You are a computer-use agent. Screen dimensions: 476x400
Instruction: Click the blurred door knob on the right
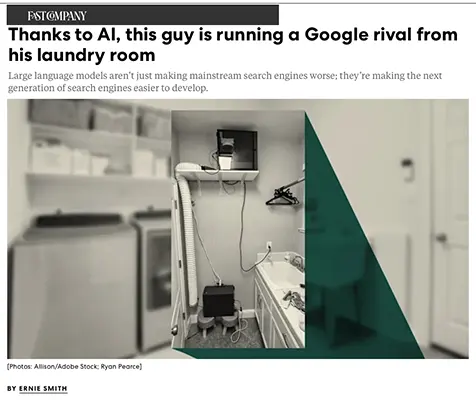[441, 238]
